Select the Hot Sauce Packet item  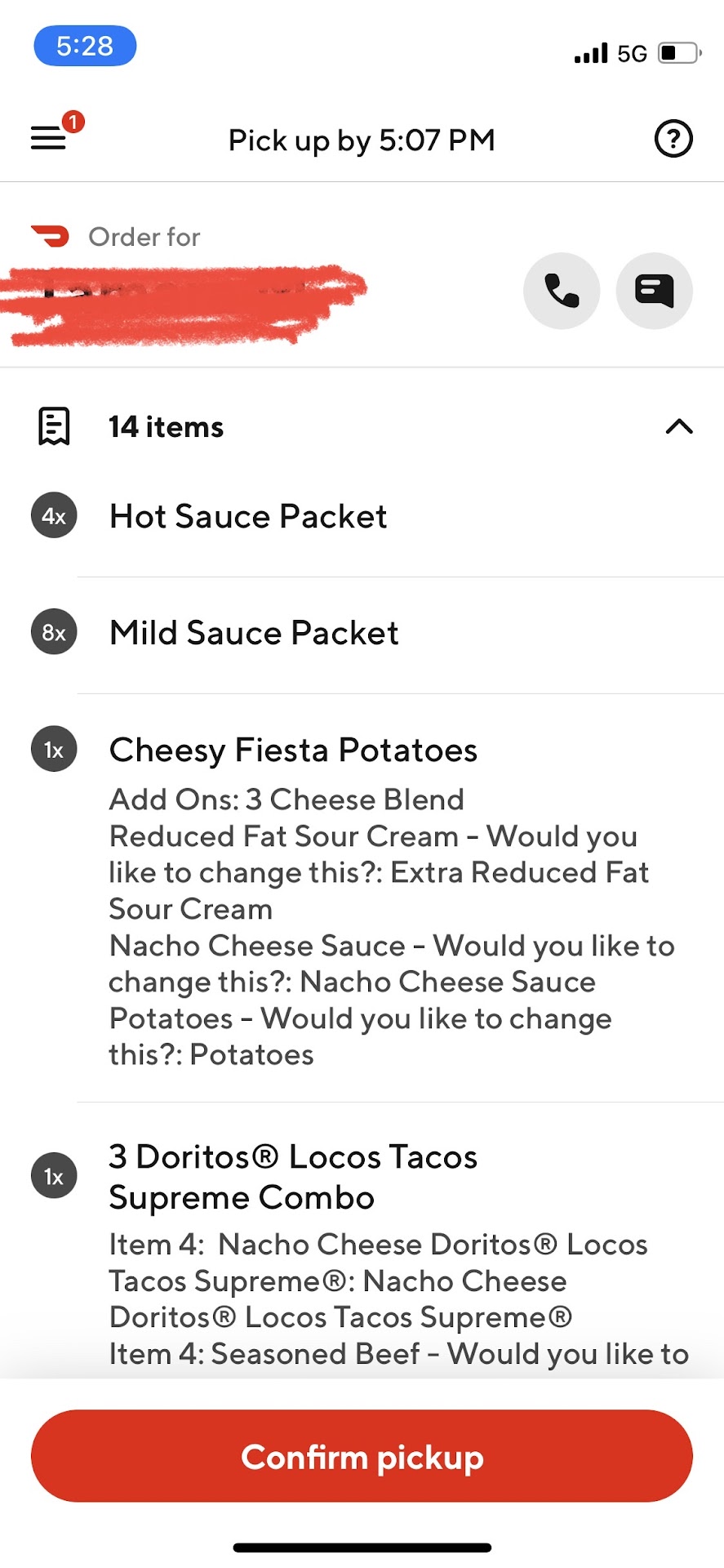[x=248, y=516]
